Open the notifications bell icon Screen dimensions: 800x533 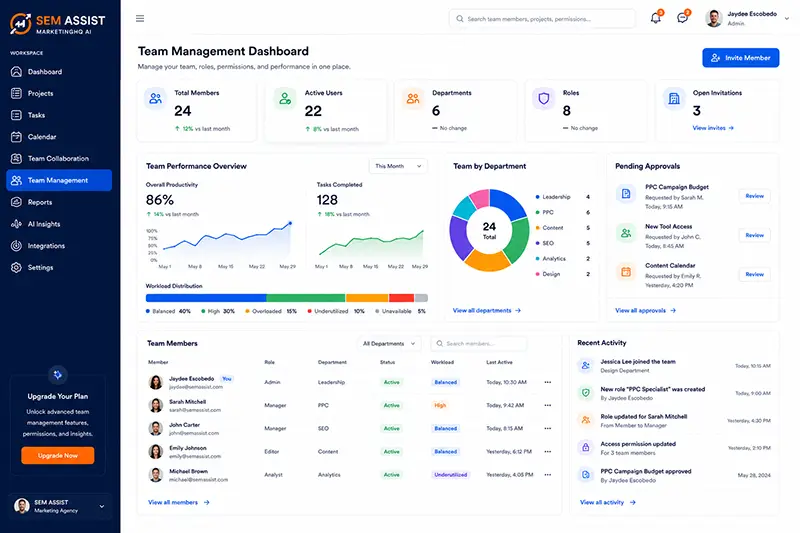click(656, 18)
